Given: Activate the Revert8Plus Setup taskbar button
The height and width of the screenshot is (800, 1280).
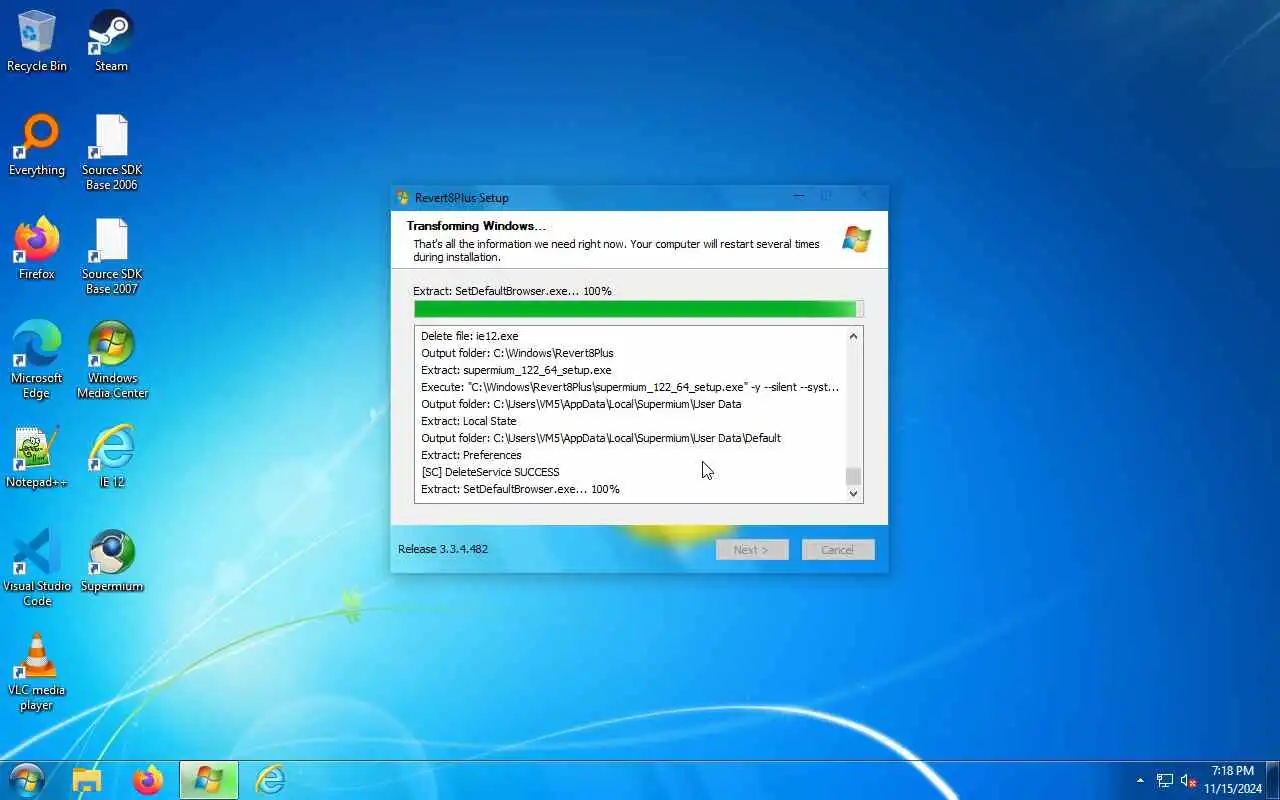Looking at the screenshot, I should coord(209,780).
